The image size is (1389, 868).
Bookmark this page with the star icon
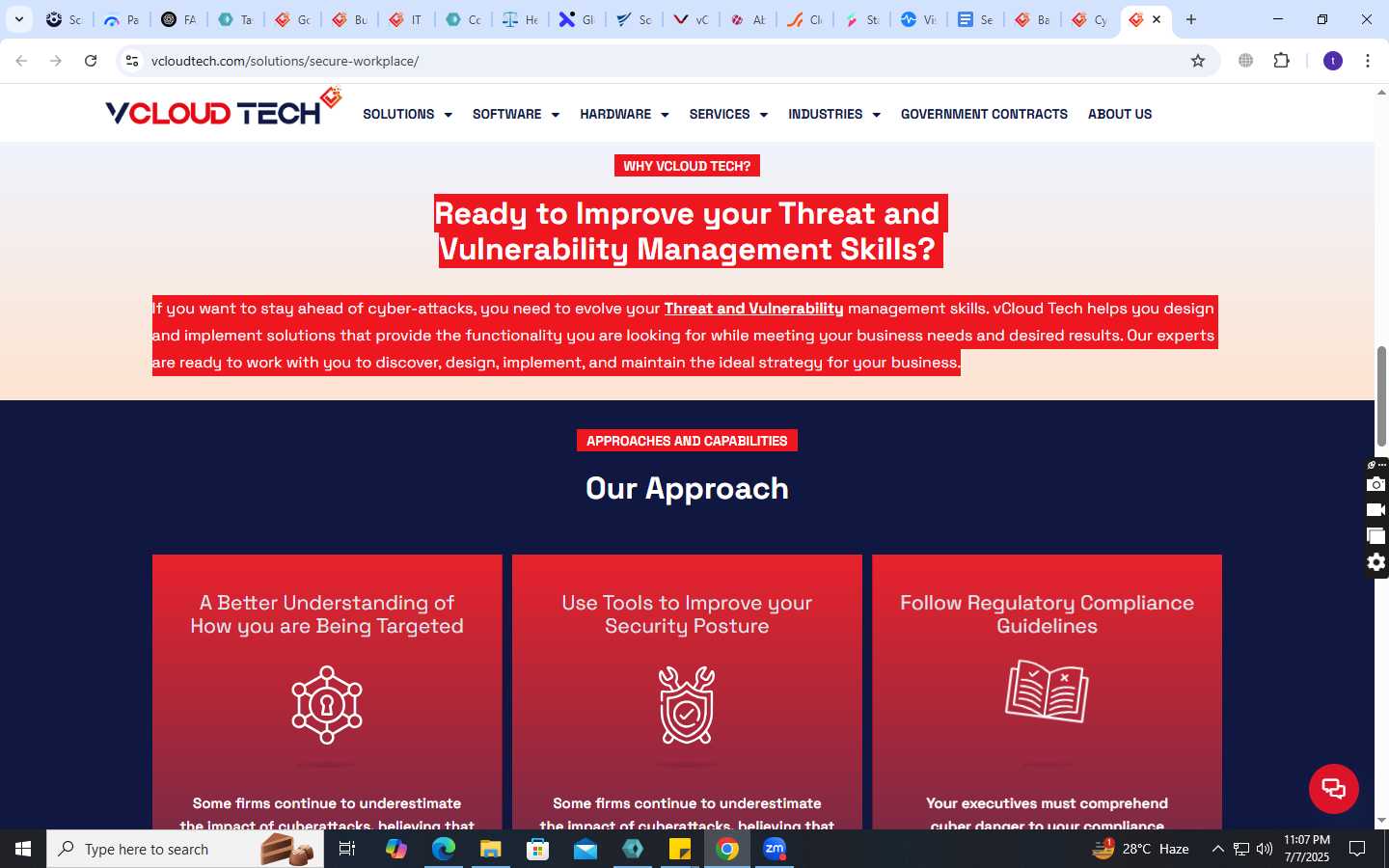tap(1198, 61)
